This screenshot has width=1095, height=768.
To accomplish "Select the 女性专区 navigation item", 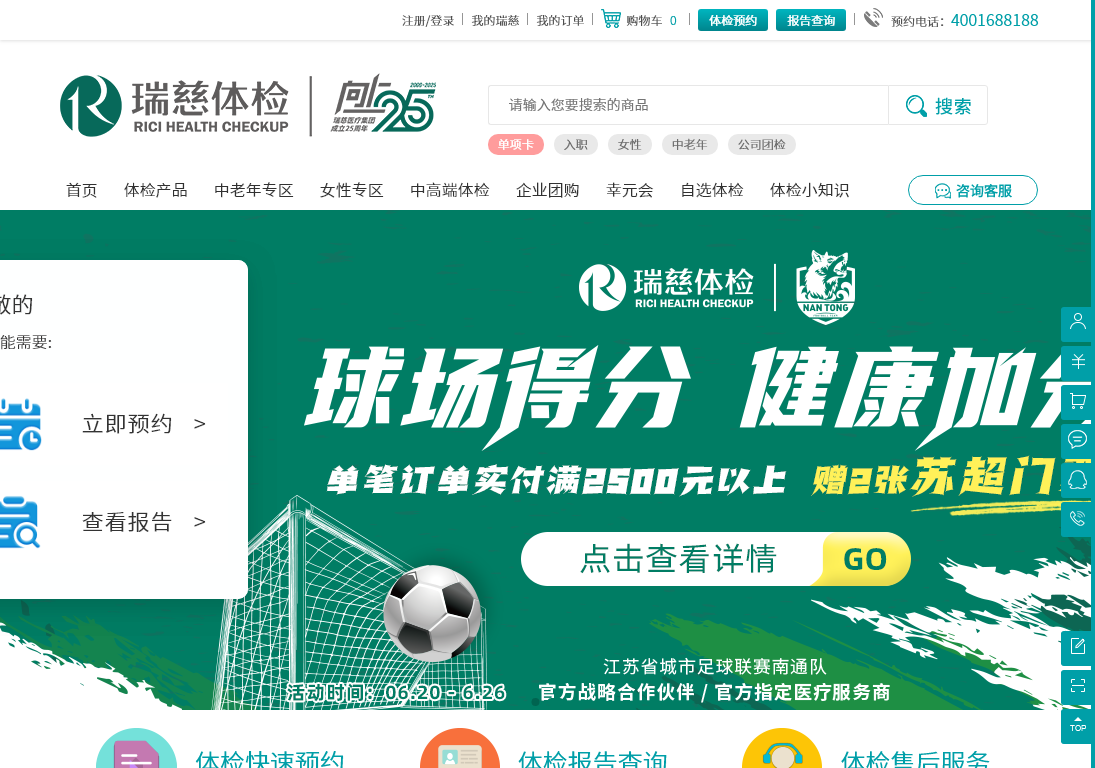I will [351, 190].
